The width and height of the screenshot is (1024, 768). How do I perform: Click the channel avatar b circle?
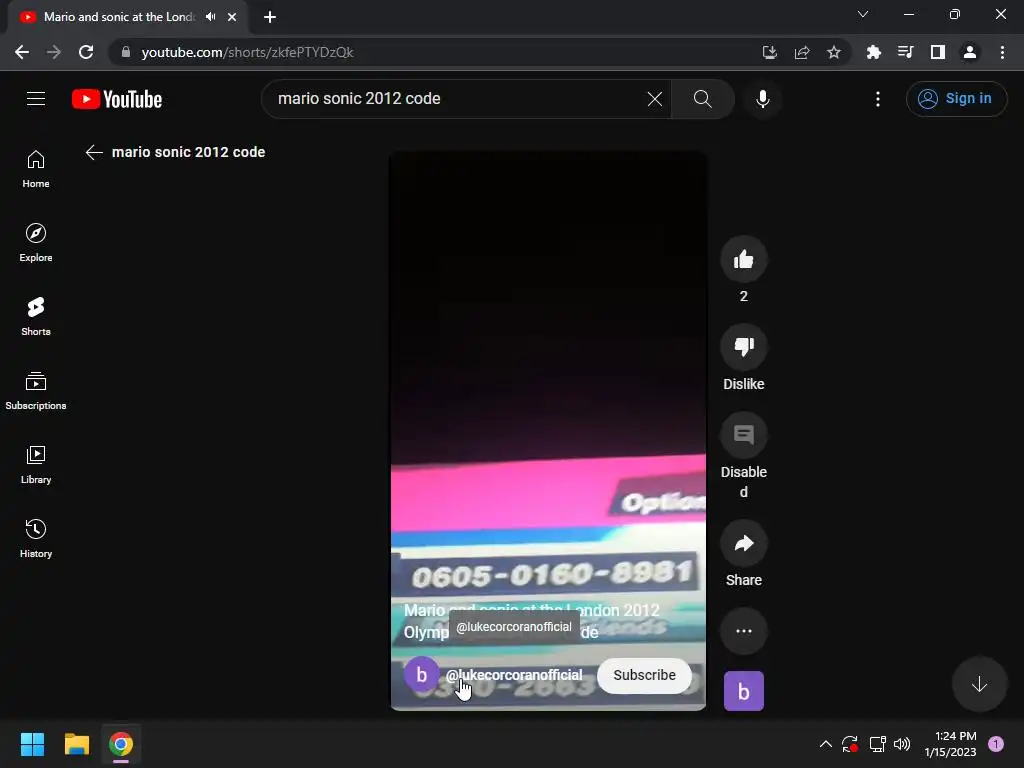[x=421, y=675]
